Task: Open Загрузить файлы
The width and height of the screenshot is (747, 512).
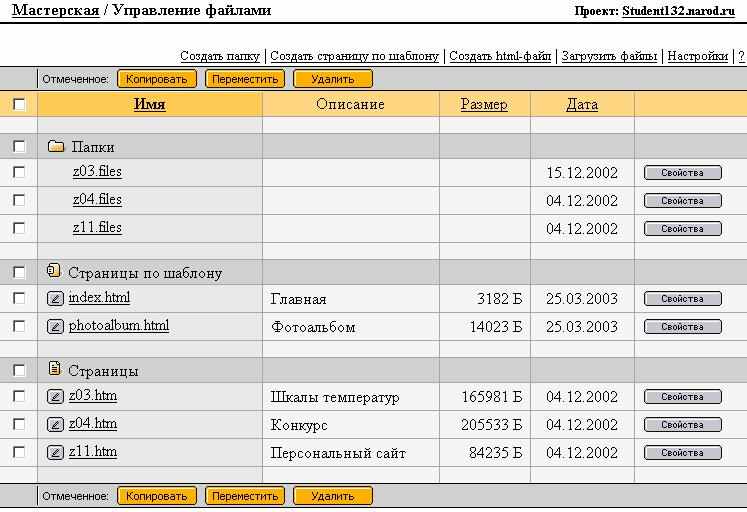Action: [x=609, y=56]
